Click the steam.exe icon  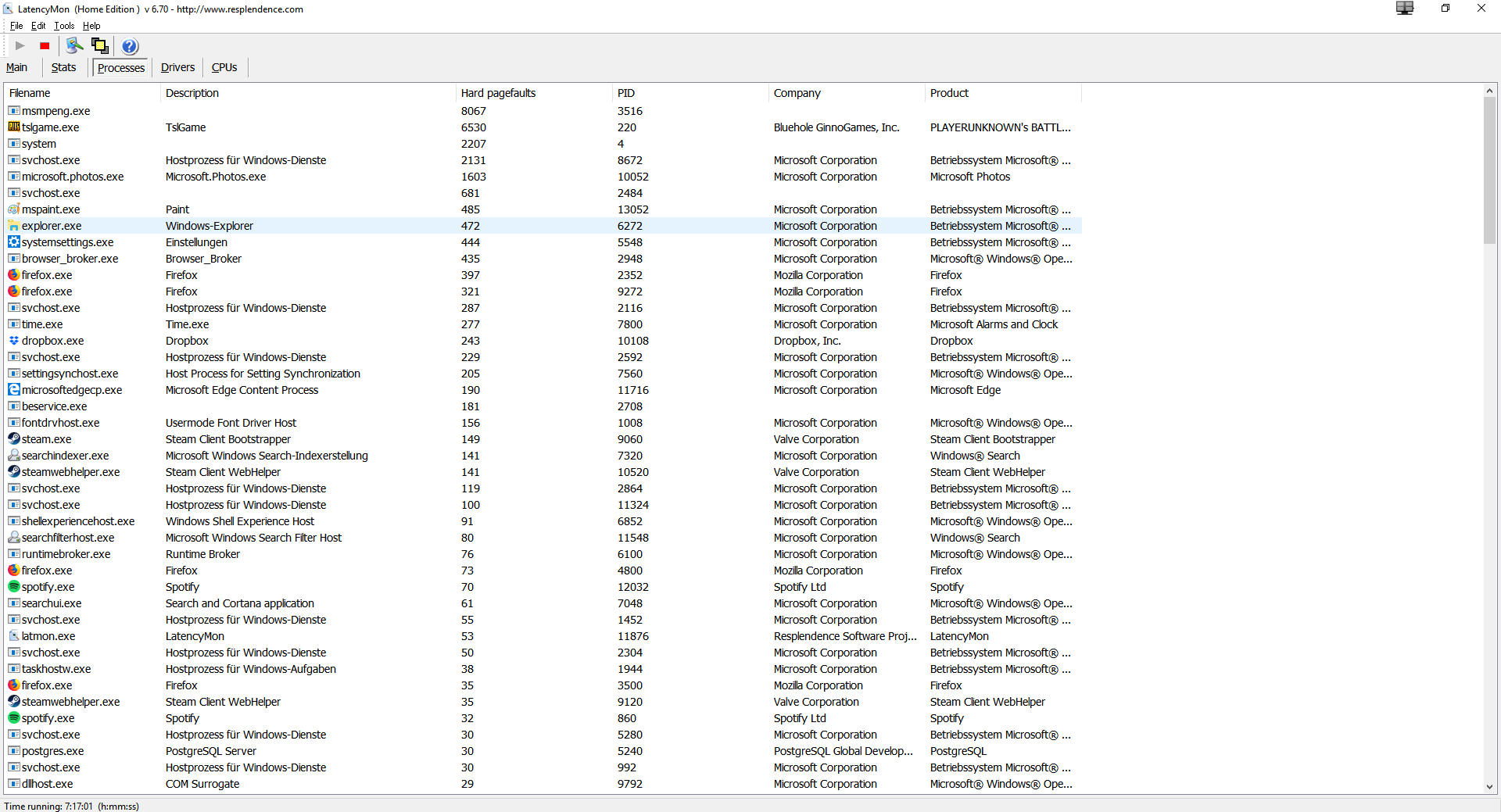coord(14,438)
